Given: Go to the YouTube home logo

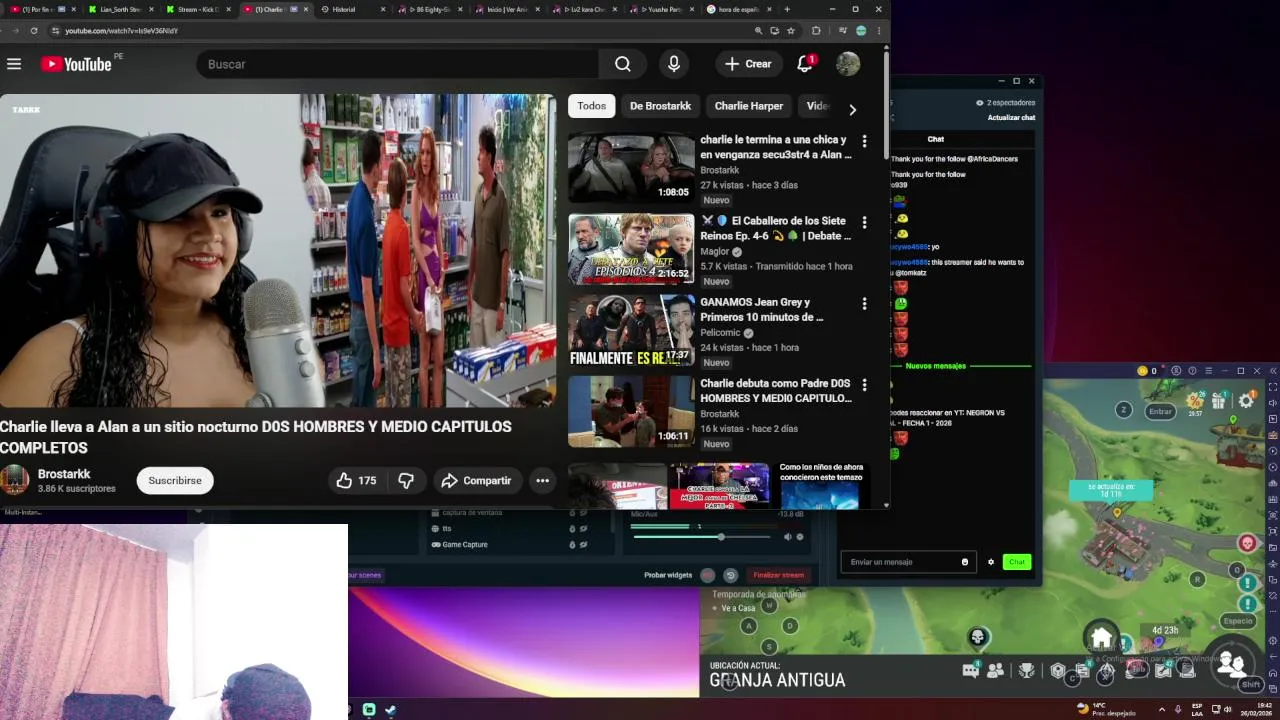Looking at the screenshot, I should tap(76, 64).
